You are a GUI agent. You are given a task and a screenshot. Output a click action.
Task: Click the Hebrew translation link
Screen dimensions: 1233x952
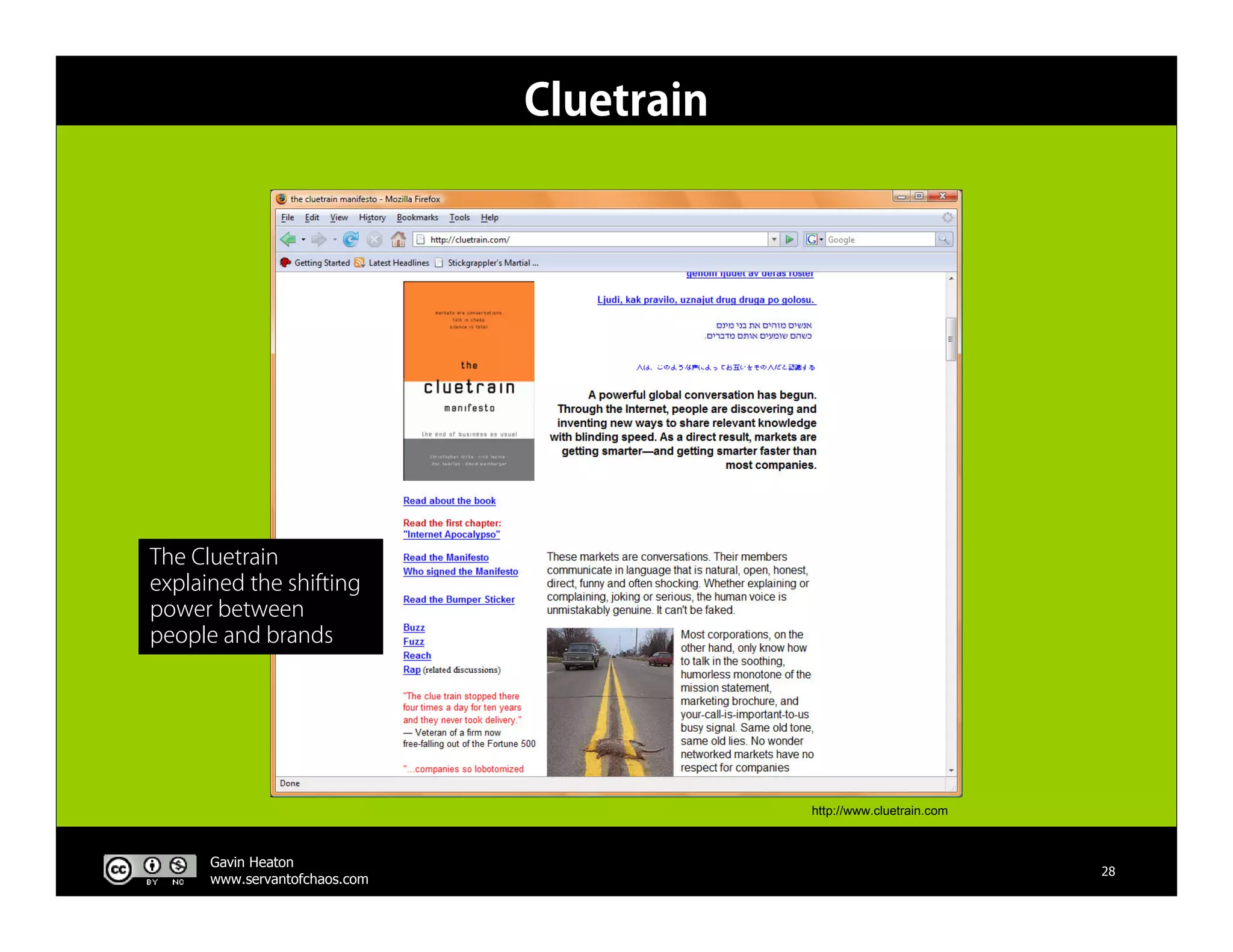click(759, 330)
